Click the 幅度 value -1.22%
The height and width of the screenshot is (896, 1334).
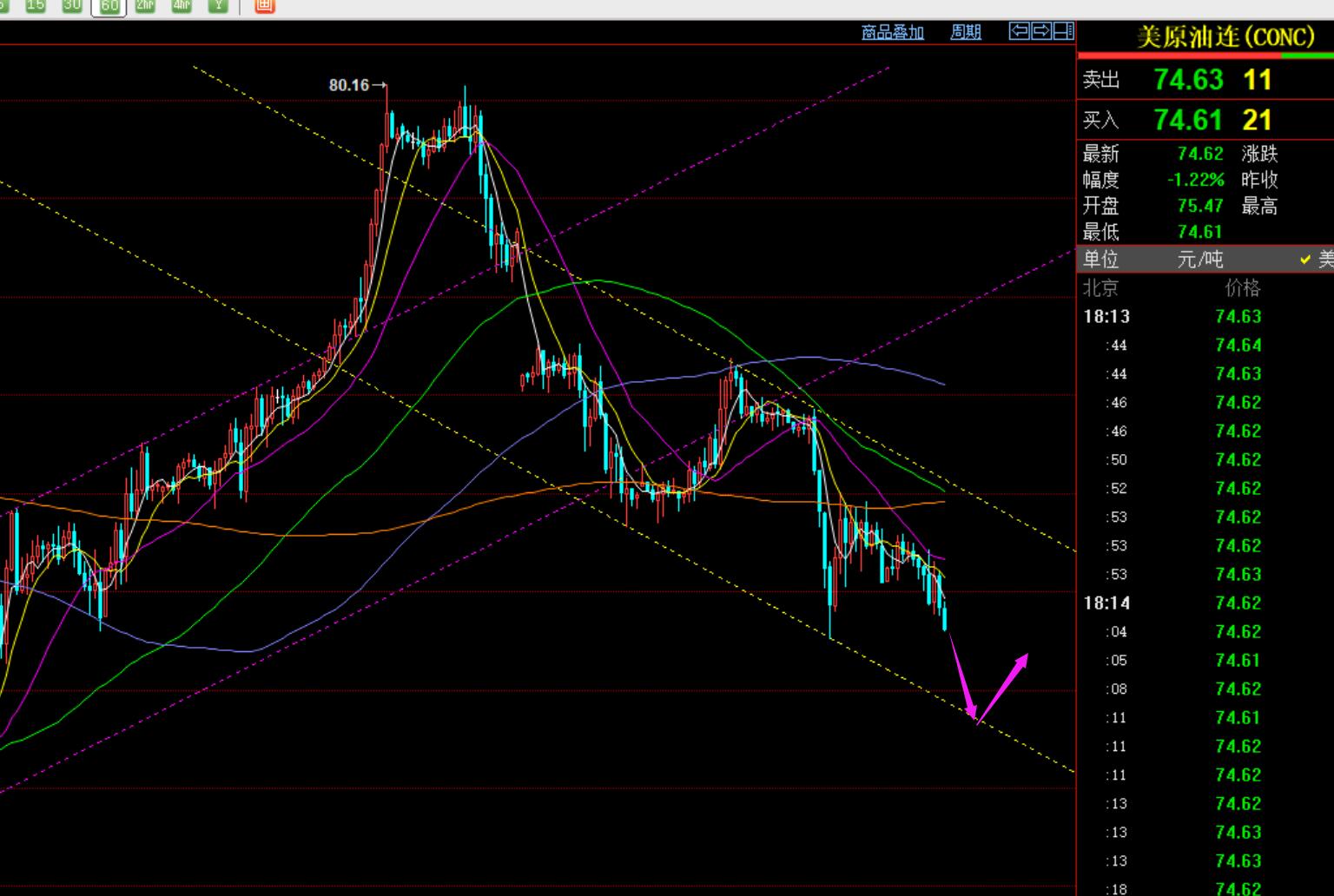(x=1195, y=180)
